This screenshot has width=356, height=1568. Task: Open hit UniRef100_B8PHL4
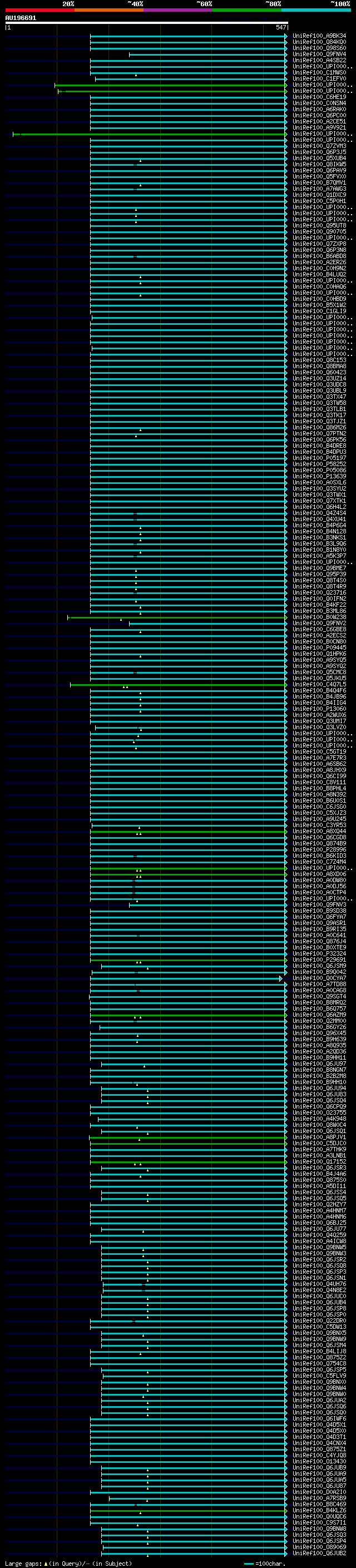click(x=319, y=788)
